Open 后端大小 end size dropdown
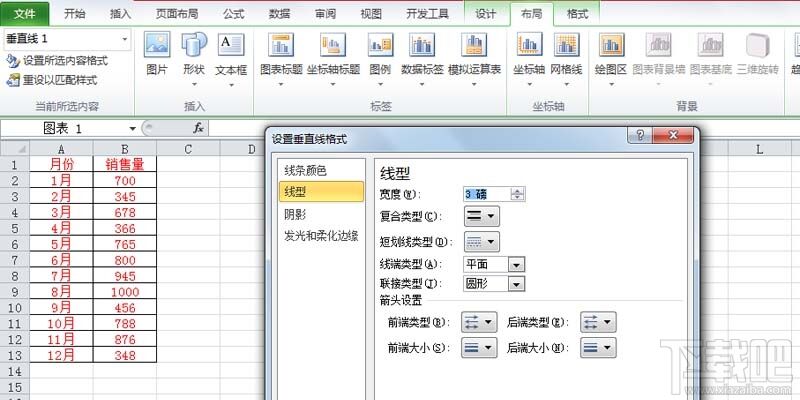This screenshot has width=800, height=400. 598,348
